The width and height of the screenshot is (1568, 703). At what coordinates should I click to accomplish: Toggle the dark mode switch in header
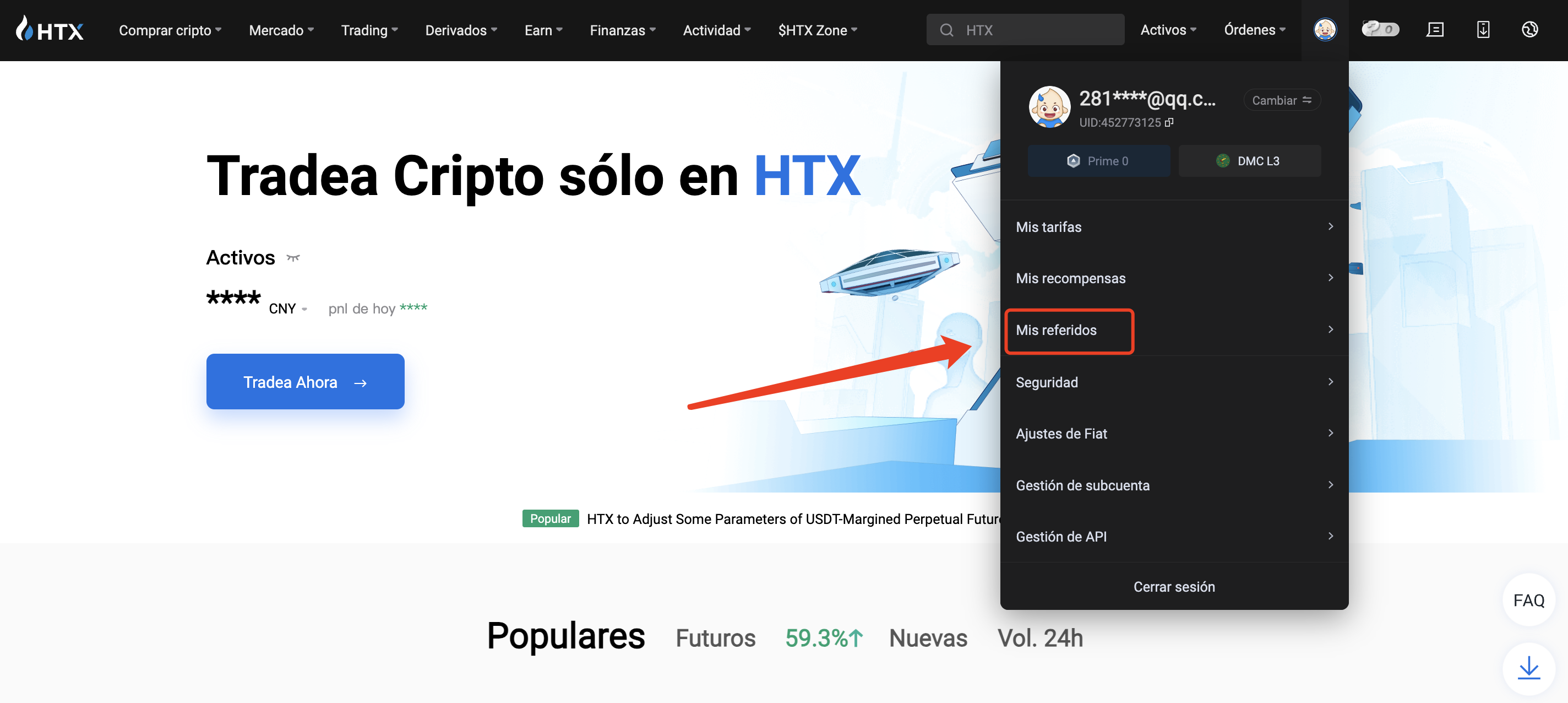[1380, 29]
